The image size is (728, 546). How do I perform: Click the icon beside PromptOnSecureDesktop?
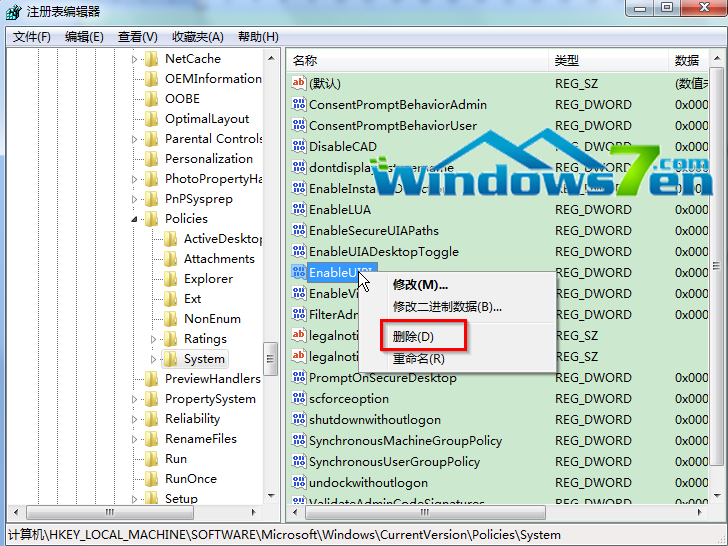pyautogui.click(x=298, y=378)
